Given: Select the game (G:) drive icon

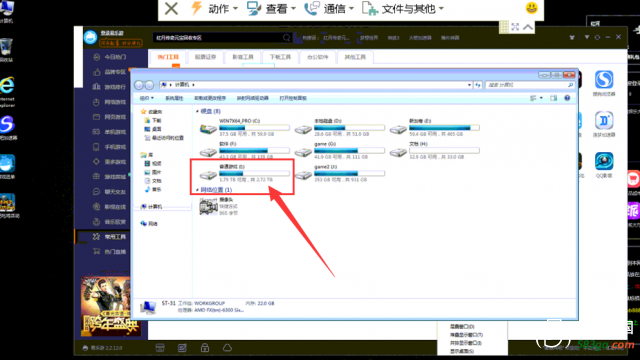Looking at the screenshot, I should [x=303, y=152].
